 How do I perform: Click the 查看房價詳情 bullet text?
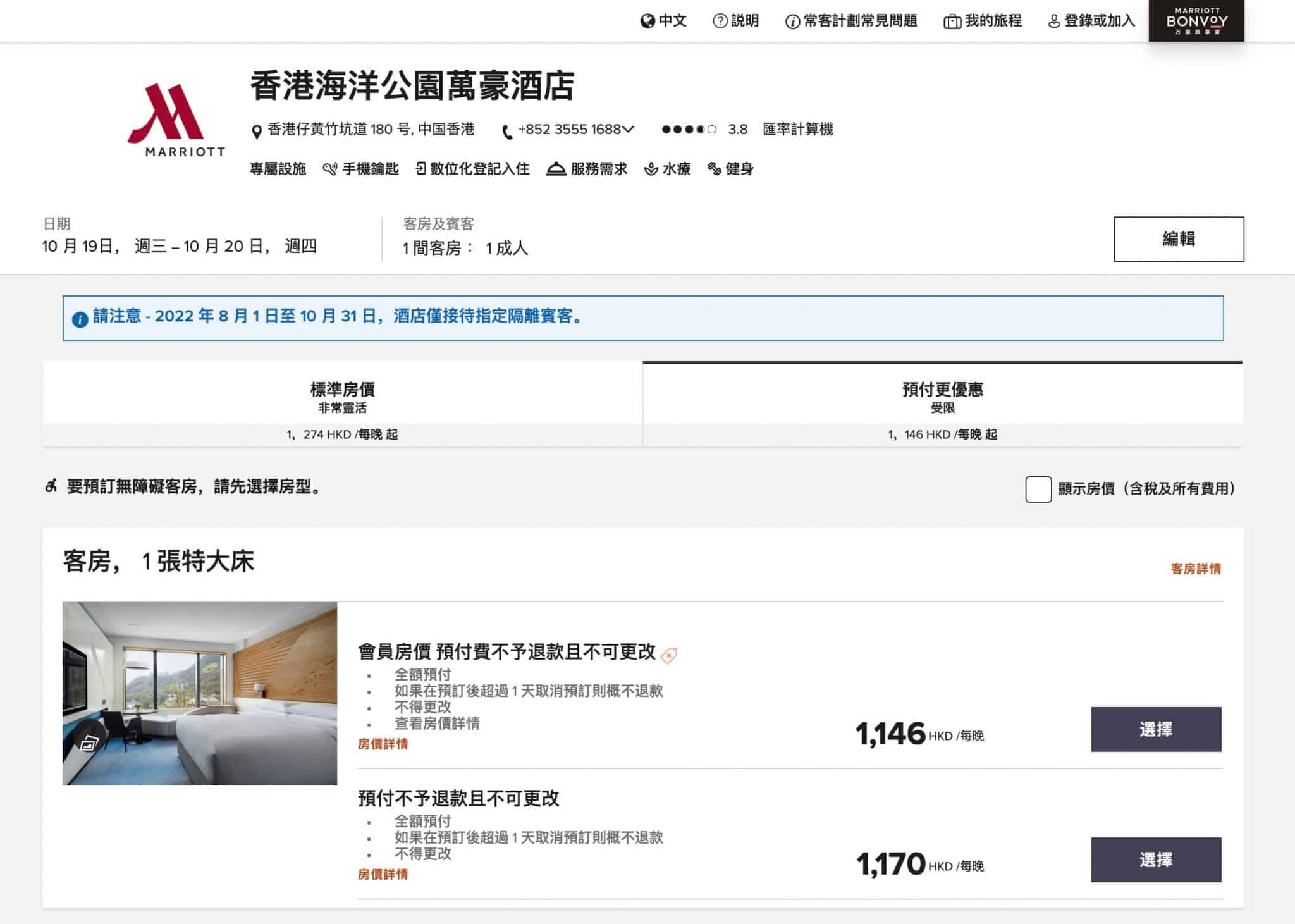(437, 724)
